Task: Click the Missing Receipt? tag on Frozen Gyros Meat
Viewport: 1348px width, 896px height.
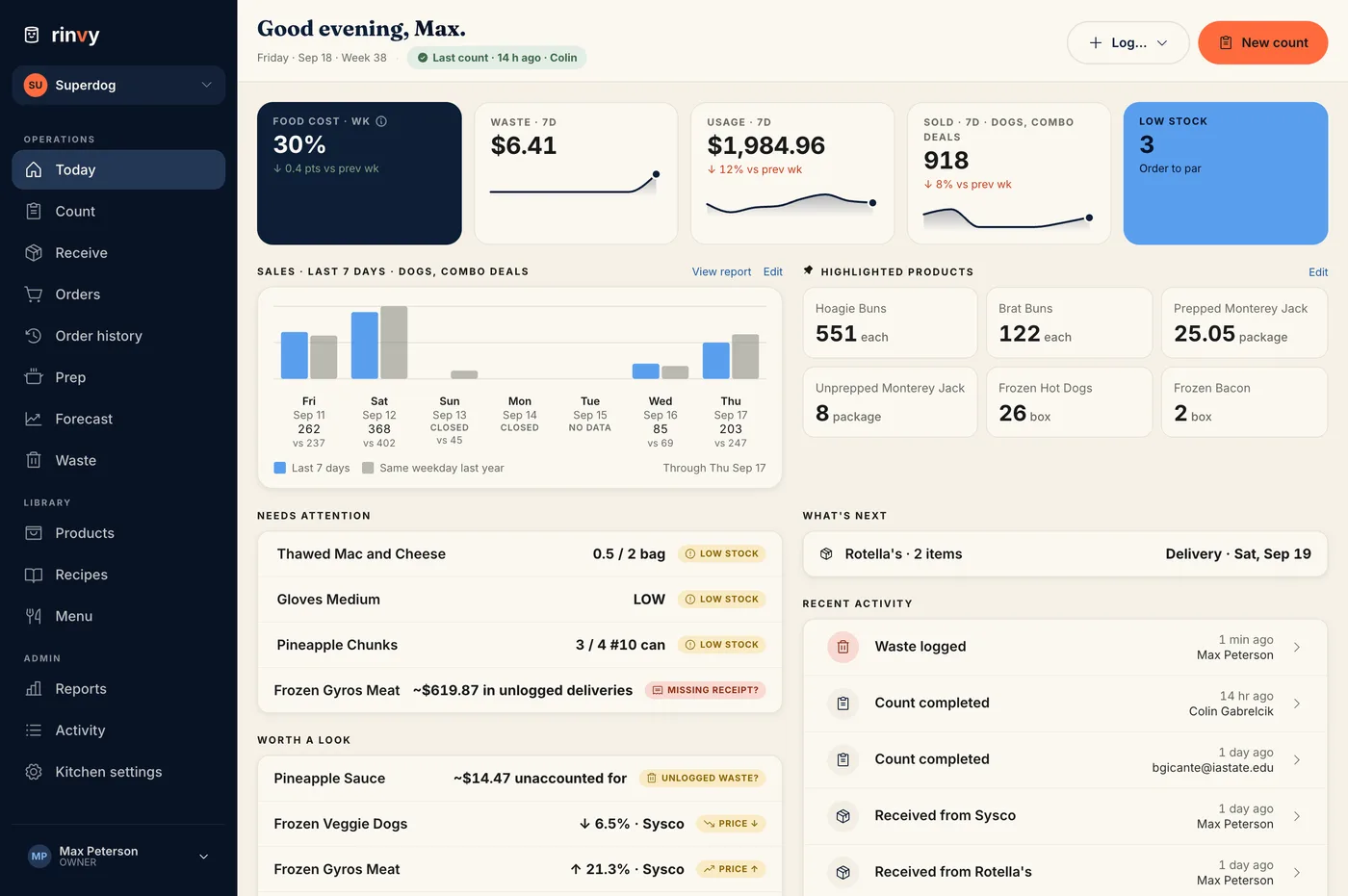Action: [705, 690]
